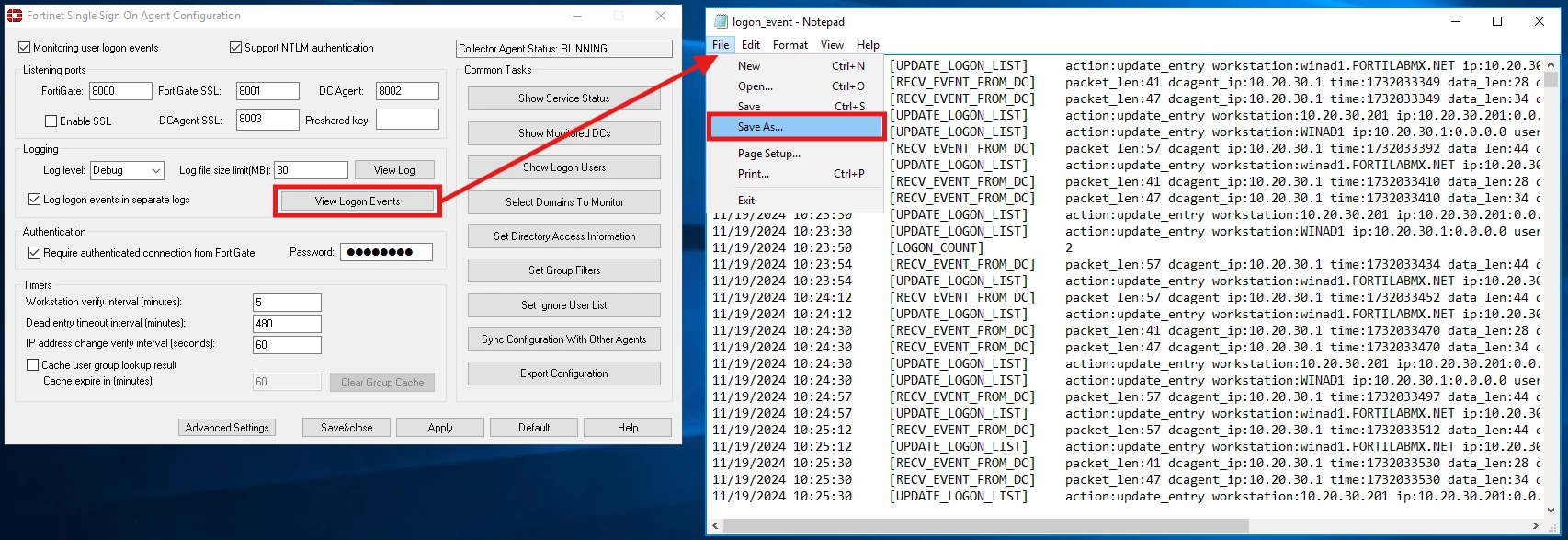Click Export Configuration button
This screenshot has width=1568, height=540.
564,373
